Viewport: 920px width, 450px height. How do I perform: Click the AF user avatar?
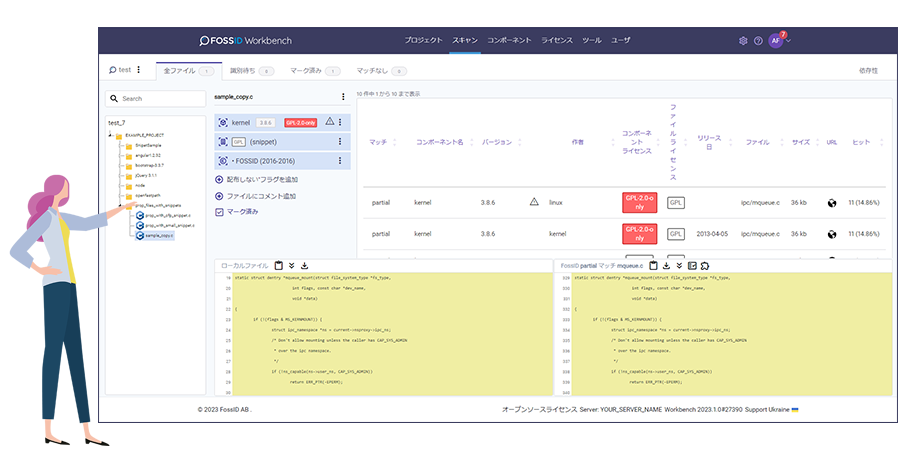(x=776, y=40)
